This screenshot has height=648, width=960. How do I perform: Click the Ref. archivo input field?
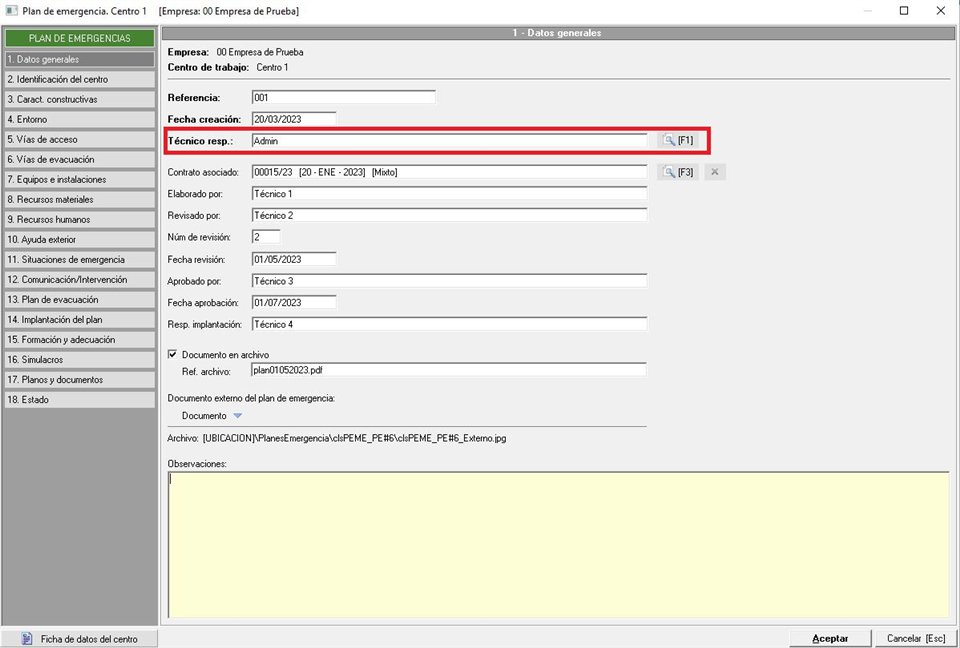(x=448, y=370)
